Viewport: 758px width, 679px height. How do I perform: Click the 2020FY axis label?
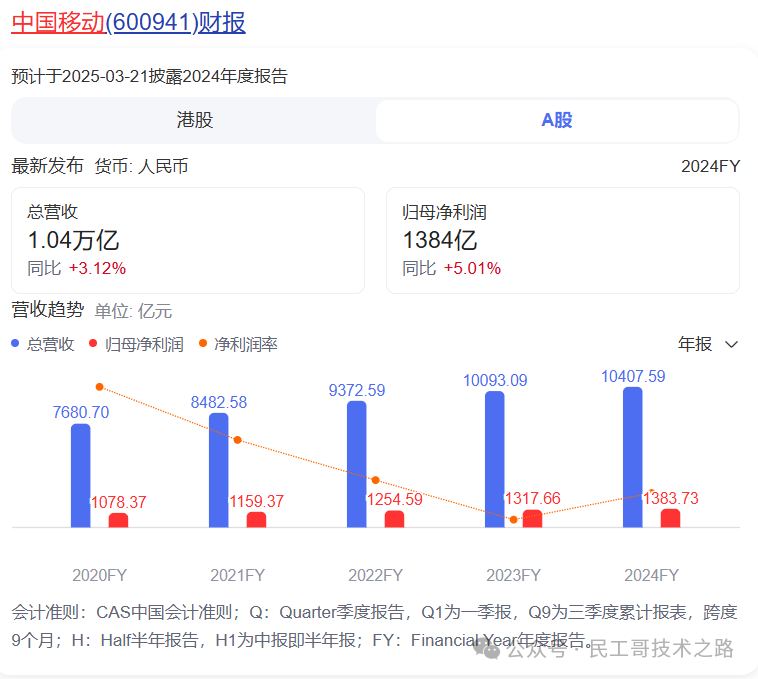[x=100, y=575]
